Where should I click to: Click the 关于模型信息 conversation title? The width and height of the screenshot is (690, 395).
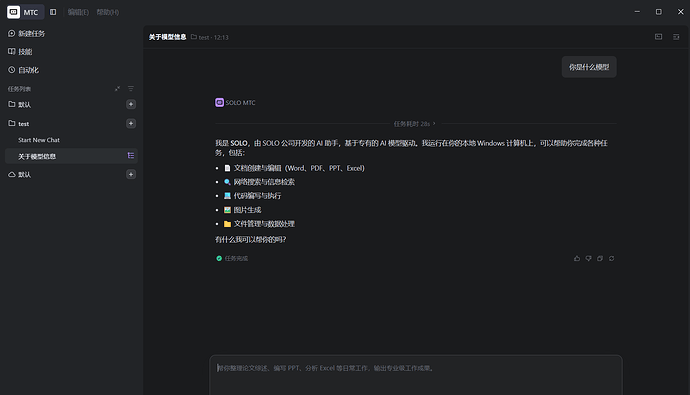click(x=167, y=37)
